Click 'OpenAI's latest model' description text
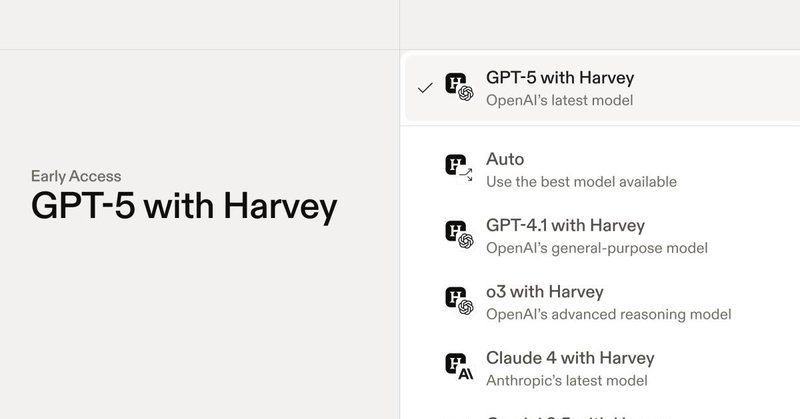Image resolution: width=800 pixels, height=419 pixels. click(559, 100)
